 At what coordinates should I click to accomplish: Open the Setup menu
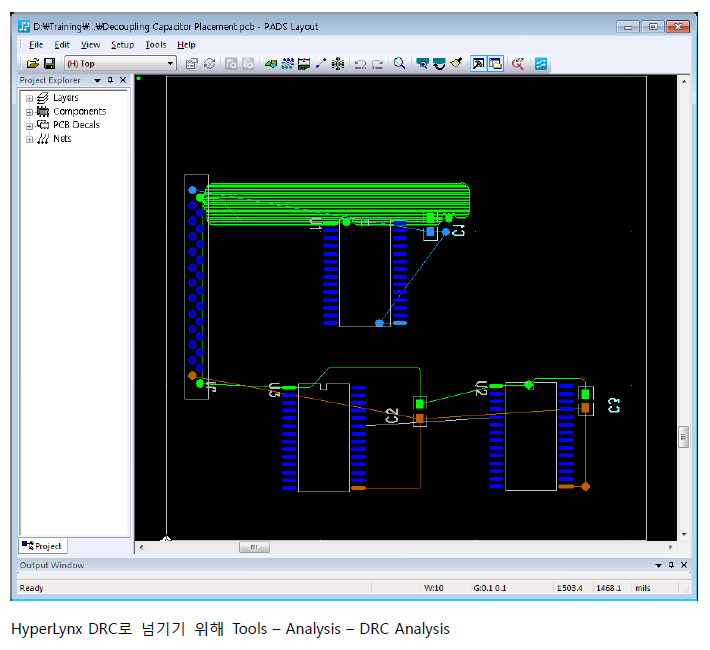122,45
